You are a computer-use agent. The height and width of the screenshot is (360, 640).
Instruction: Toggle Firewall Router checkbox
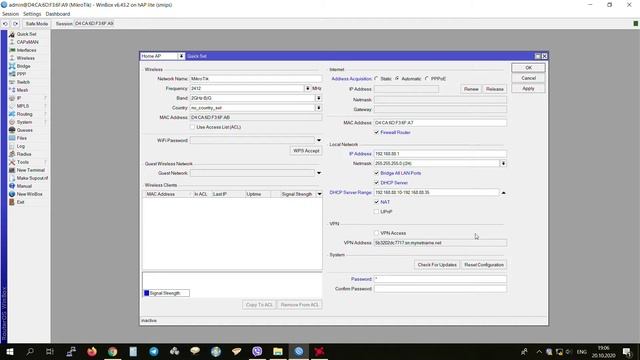[376, 132]
